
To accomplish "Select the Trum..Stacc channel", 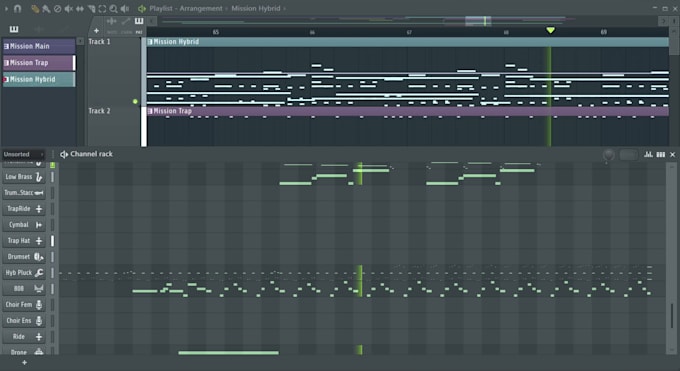I will point(24,193).
